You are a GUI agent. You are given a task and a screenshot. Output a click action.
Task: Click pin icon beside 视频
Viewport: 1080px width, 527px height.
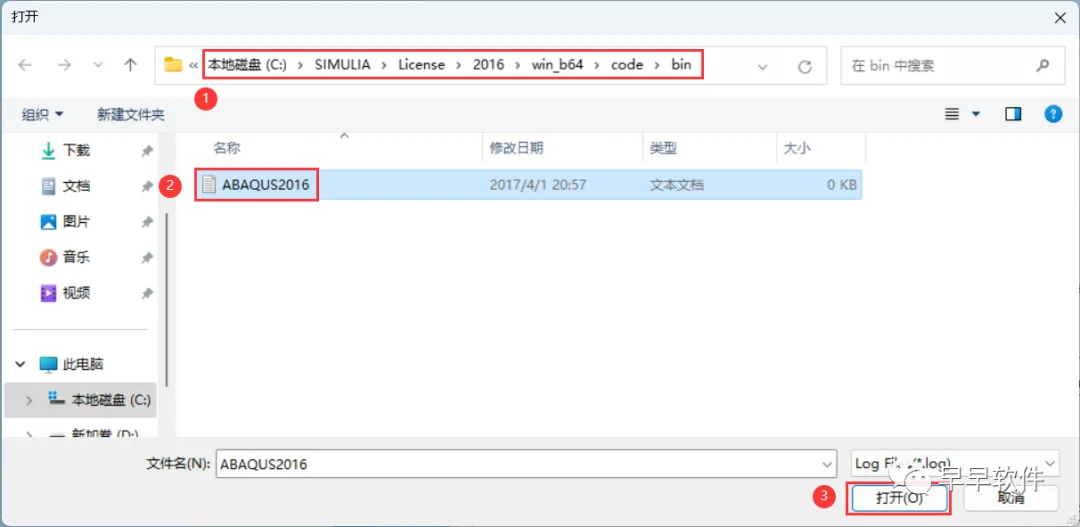click(x=147, y=294)
